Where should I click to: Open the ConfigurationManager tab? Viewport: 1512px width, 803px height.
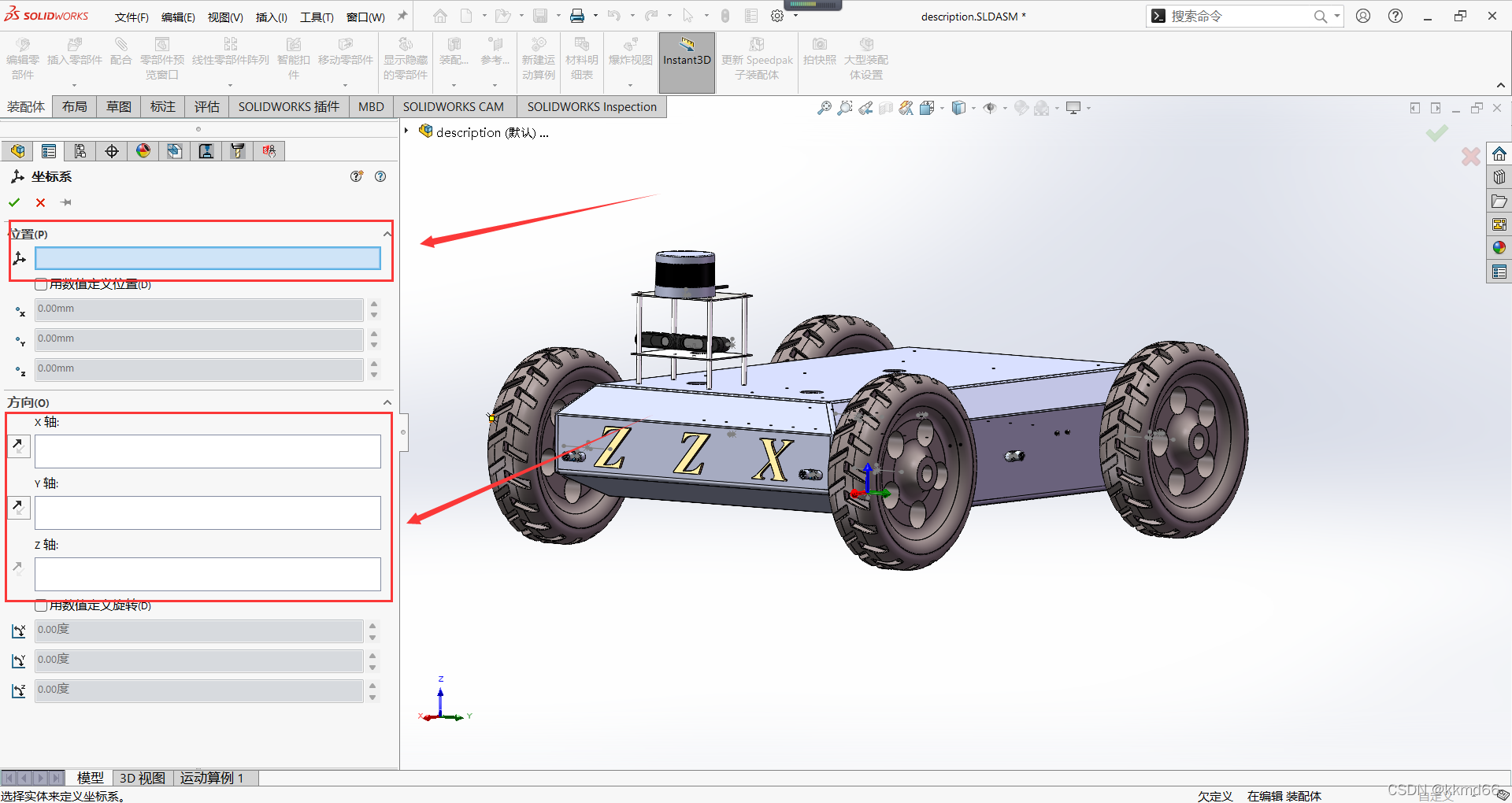click(x=80, y=151)
